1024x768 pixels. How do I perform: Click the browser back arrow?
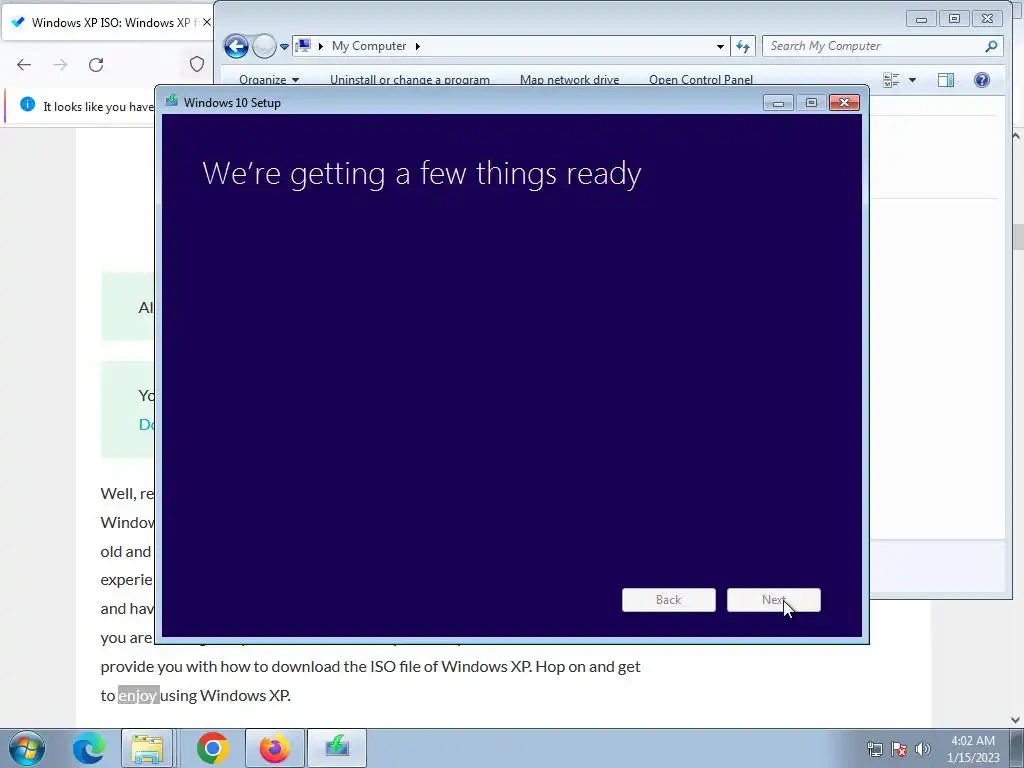coord(24,65)
